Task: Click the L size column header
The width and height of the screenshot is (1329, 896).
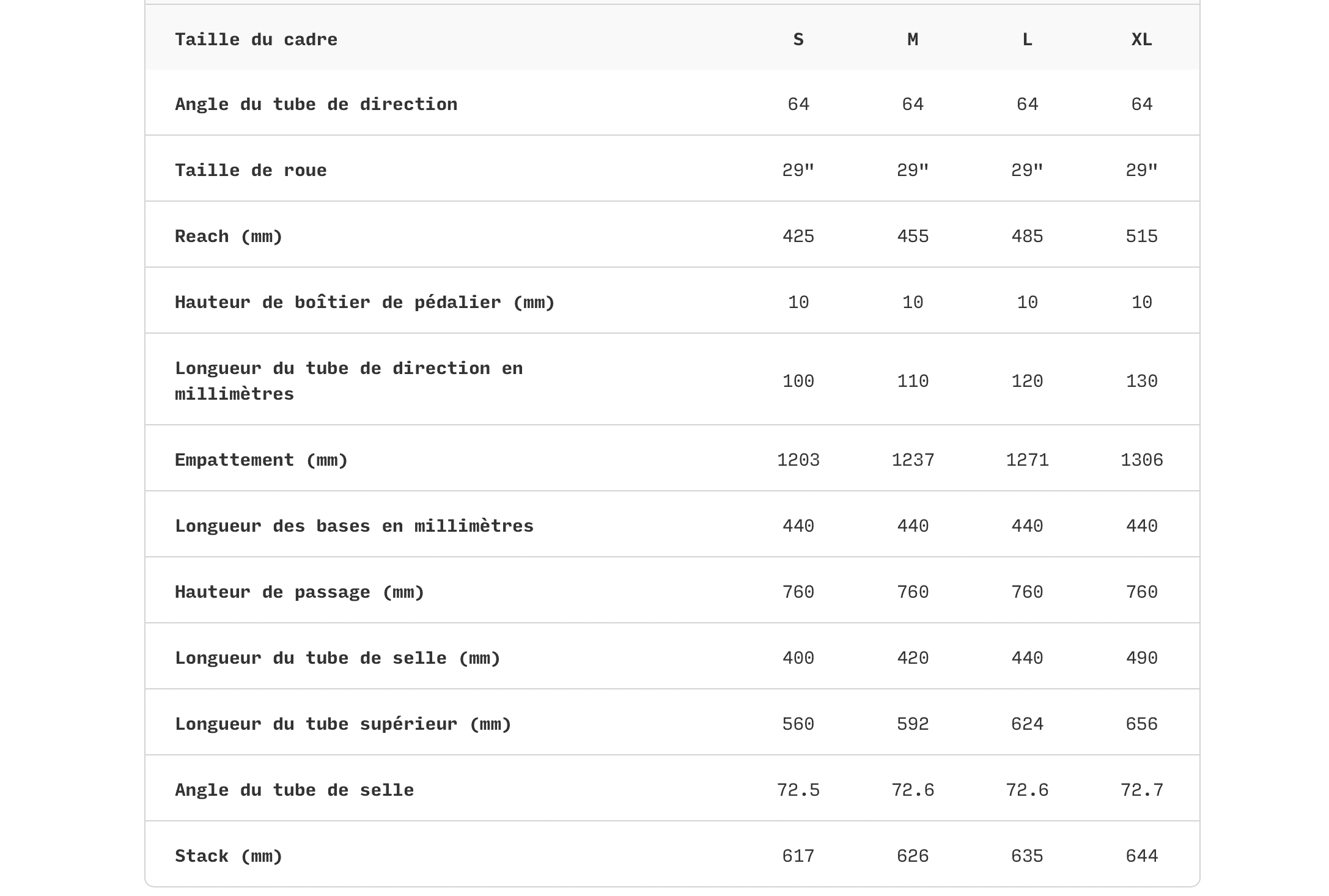Action: [1027, 40]
